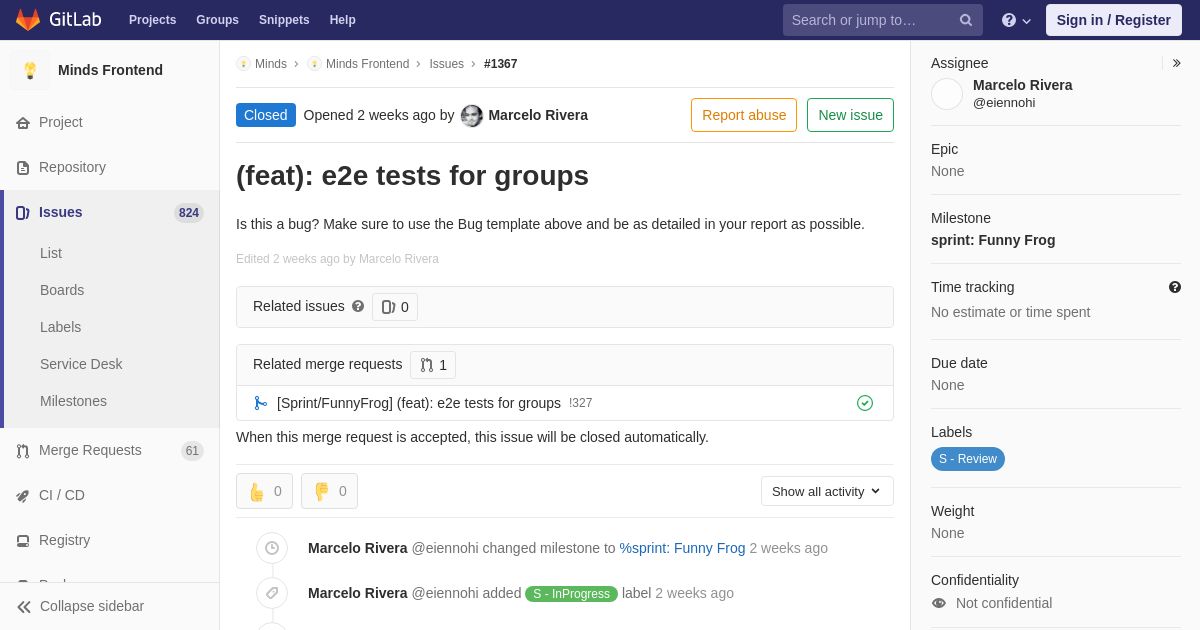The image size is (1200, 630).
Task: Click the Minds Frontend breadcrumb link
Action: 367,64
